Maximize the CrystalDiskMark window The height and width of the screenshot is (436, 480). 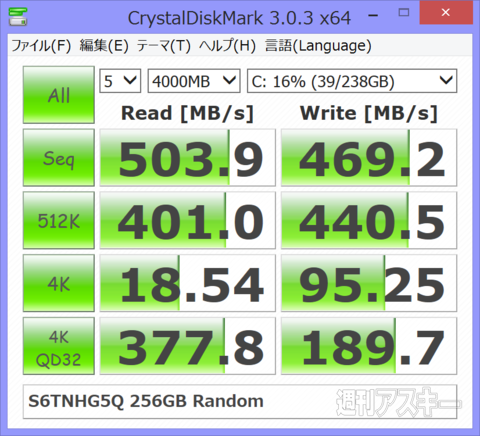[404, 13]
